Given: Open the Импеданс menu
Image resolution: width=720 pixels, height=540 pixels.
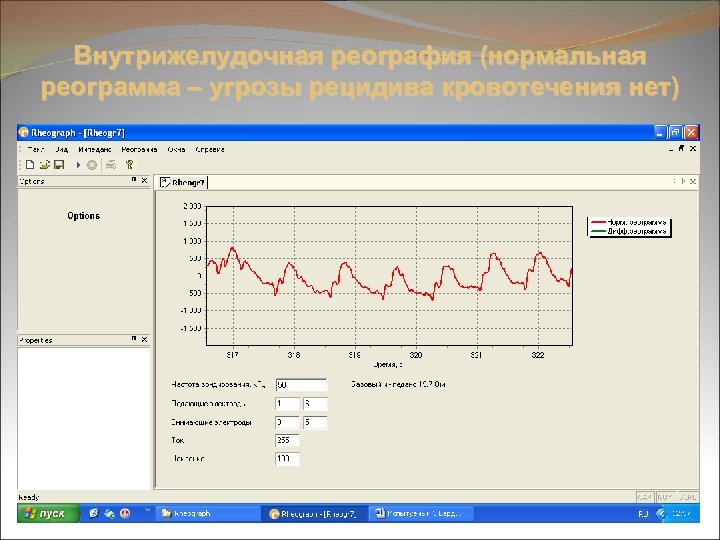Looking at the screenshot, I should (x=95, y=149).
